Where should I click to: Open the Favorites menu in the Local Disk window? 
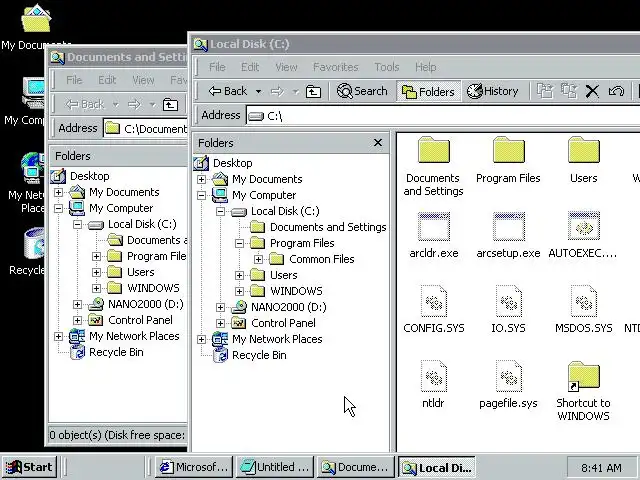tap(336, 67)
